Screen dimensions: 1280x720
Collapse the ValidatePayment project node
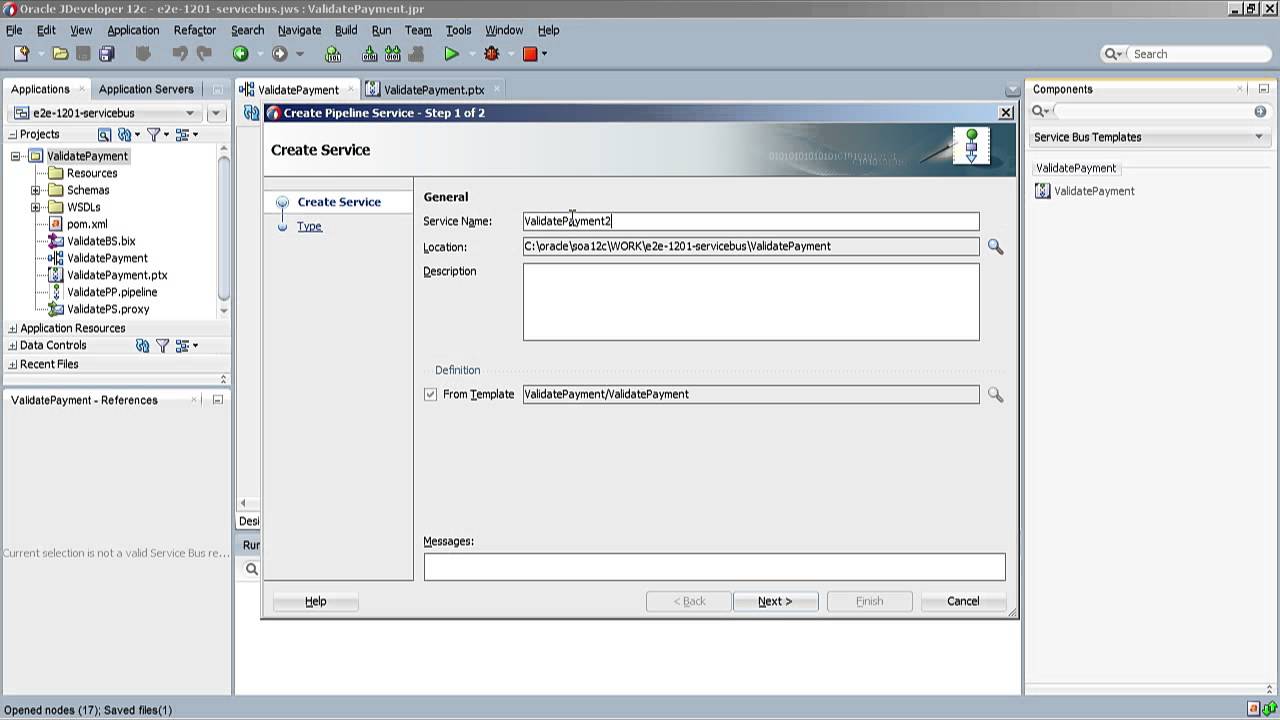coord(16,156)
